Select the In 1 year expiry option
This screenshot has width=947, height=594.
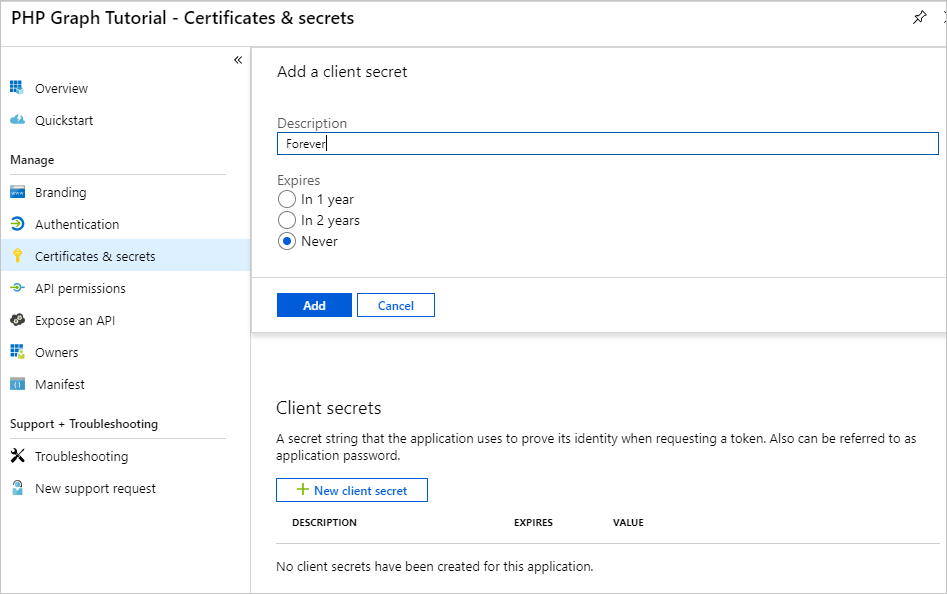[287, 199]
